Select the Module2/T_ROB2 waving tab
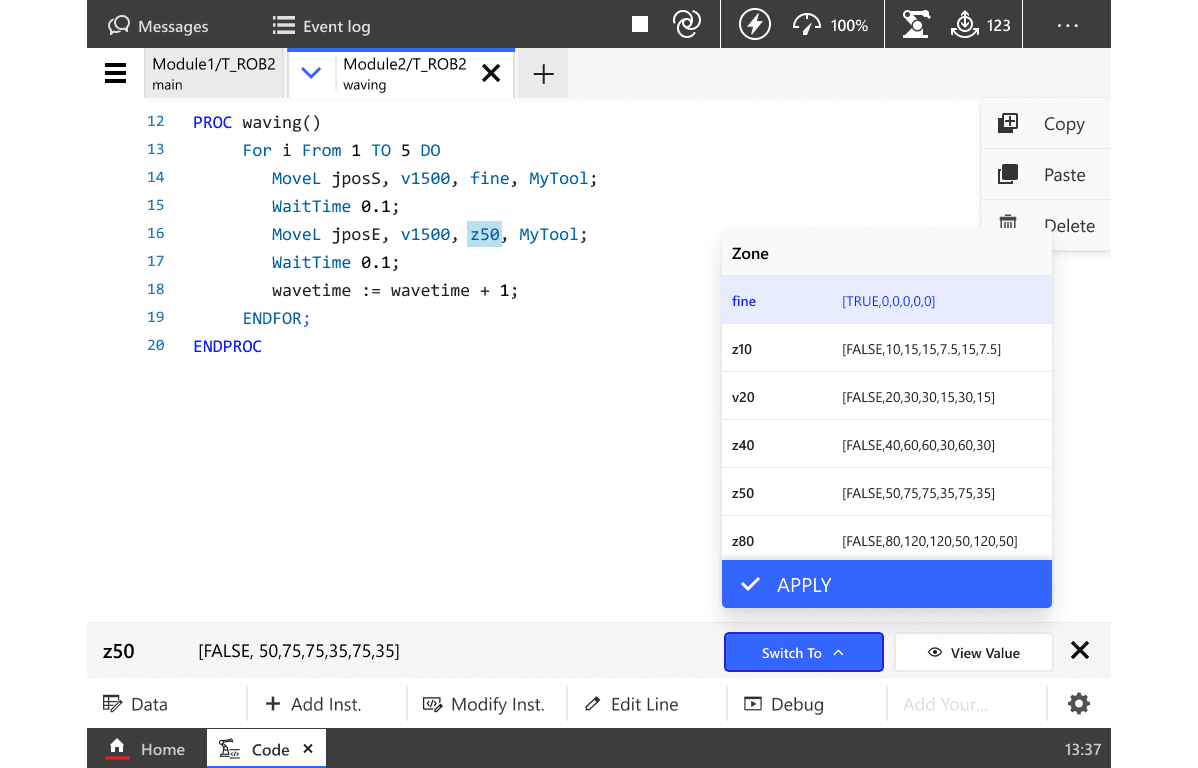Screen dimensions: 1198x768 pyautogui.click(x=405, y=73)
